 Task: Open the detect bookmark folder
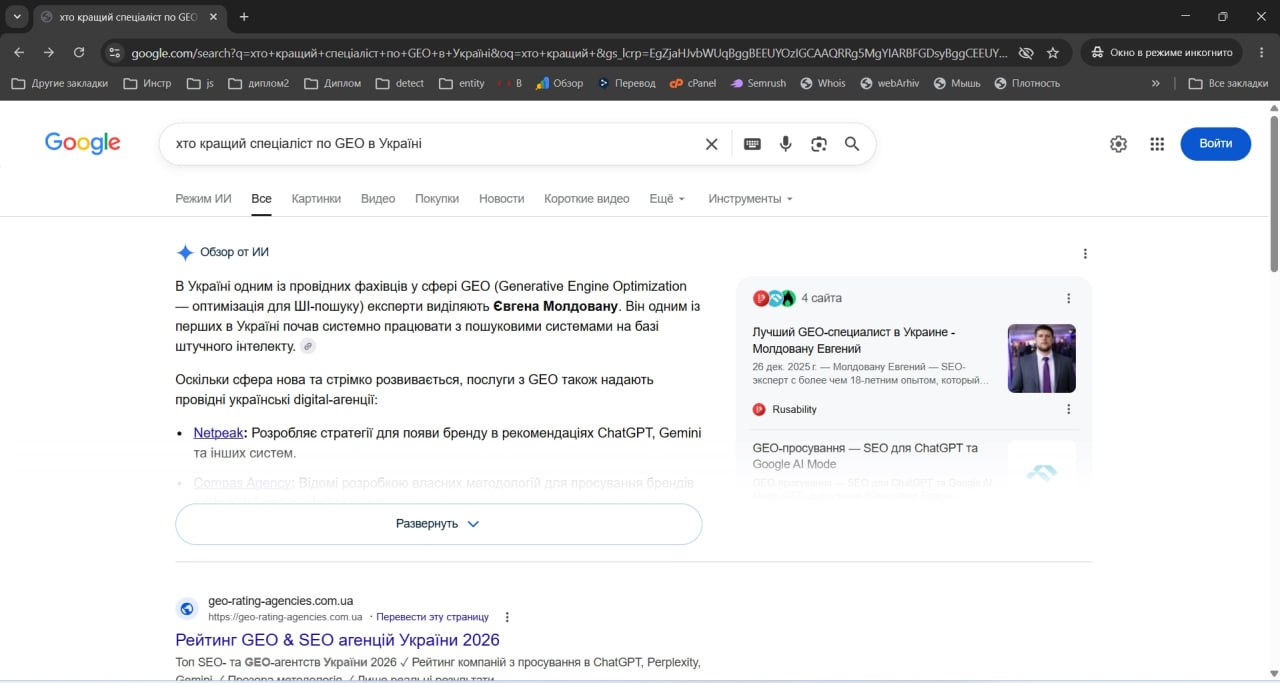399,83
